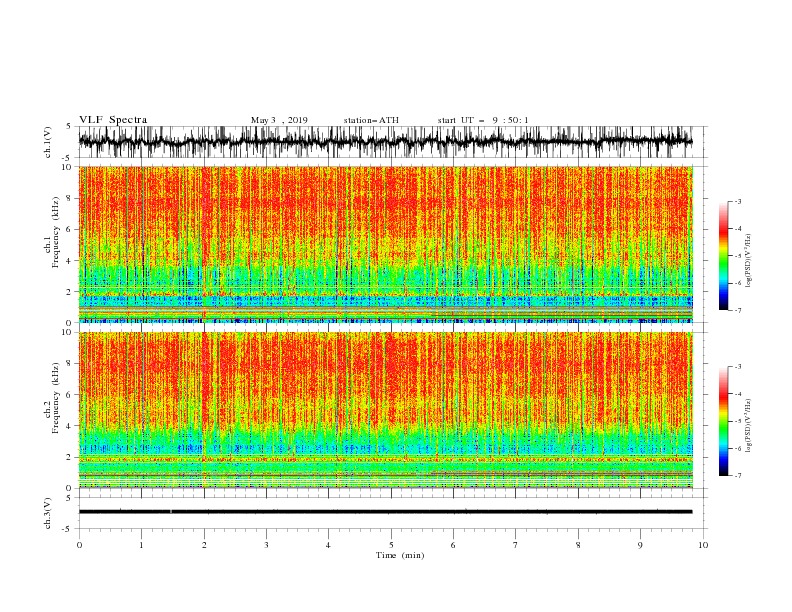
Task: Click the ch.1(V) axis label at top
Action: click(48, 142)
